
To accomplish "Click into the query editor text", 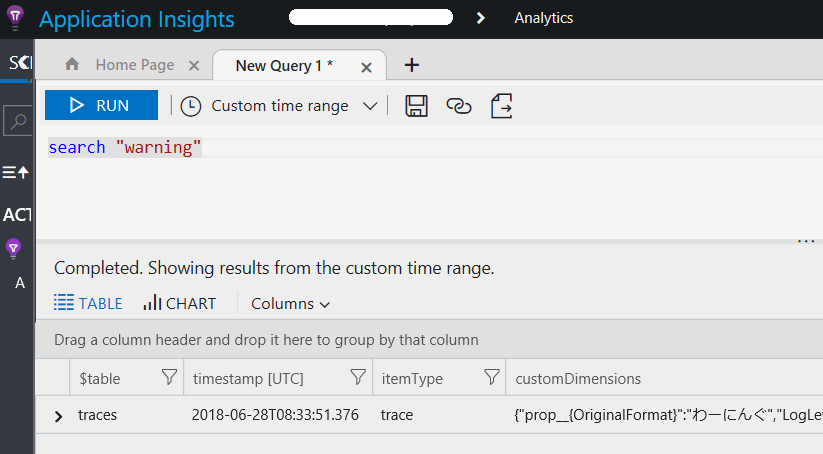I will [124, 147].
